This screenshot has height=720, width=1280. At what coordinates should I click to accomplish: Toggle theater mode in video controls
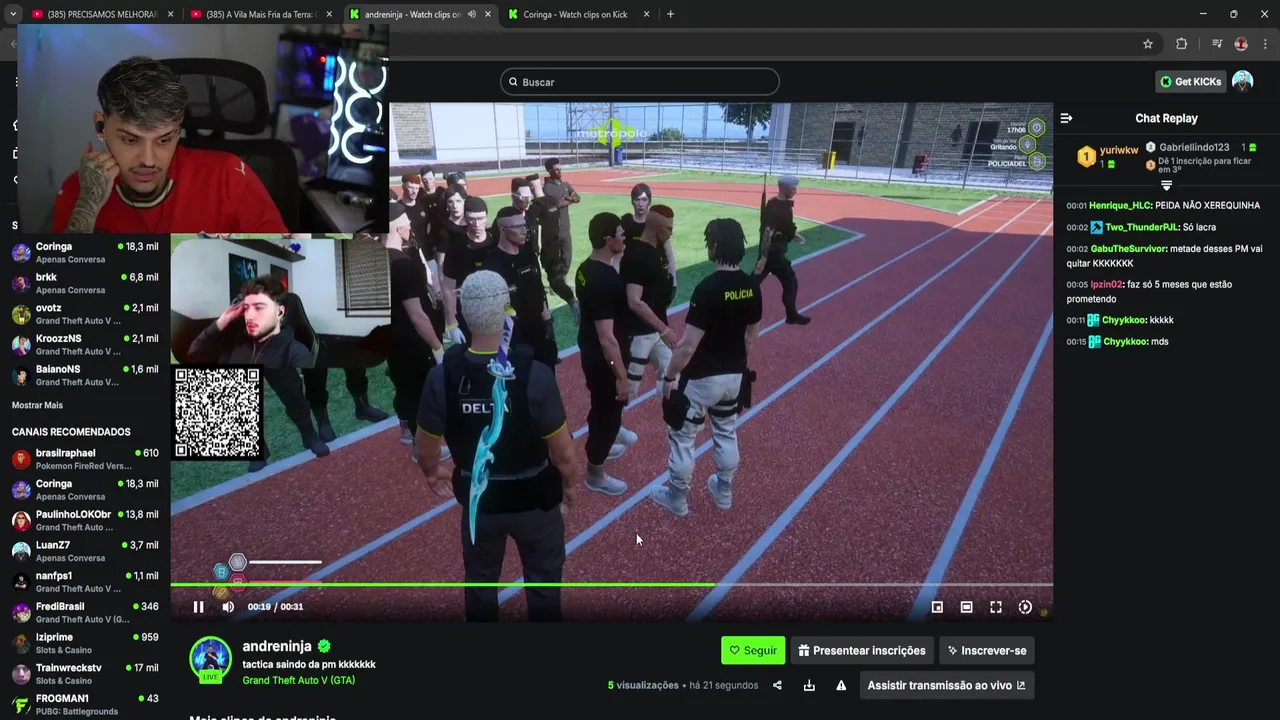pyautogui.click(x=966, y=607)
